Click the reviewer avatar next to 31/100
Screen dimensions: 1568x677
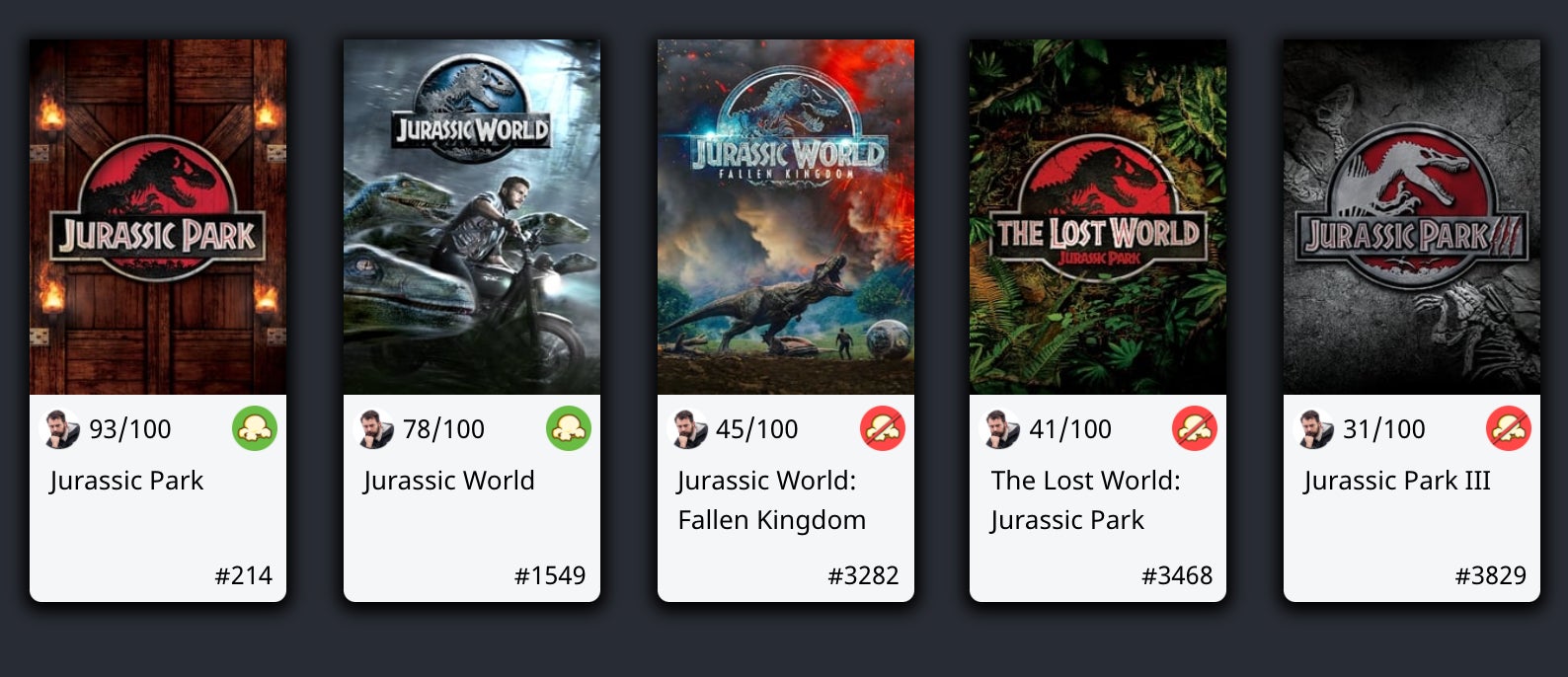[x=1314, y=429]
